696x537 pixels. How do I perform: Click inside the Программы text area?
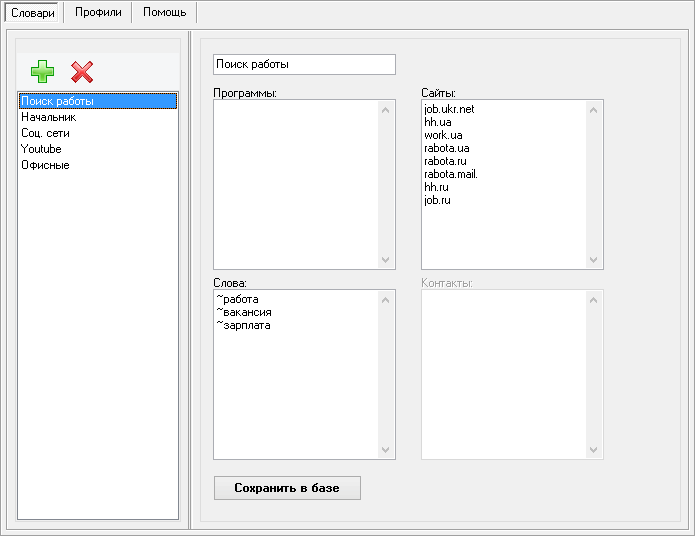[295, 184]
